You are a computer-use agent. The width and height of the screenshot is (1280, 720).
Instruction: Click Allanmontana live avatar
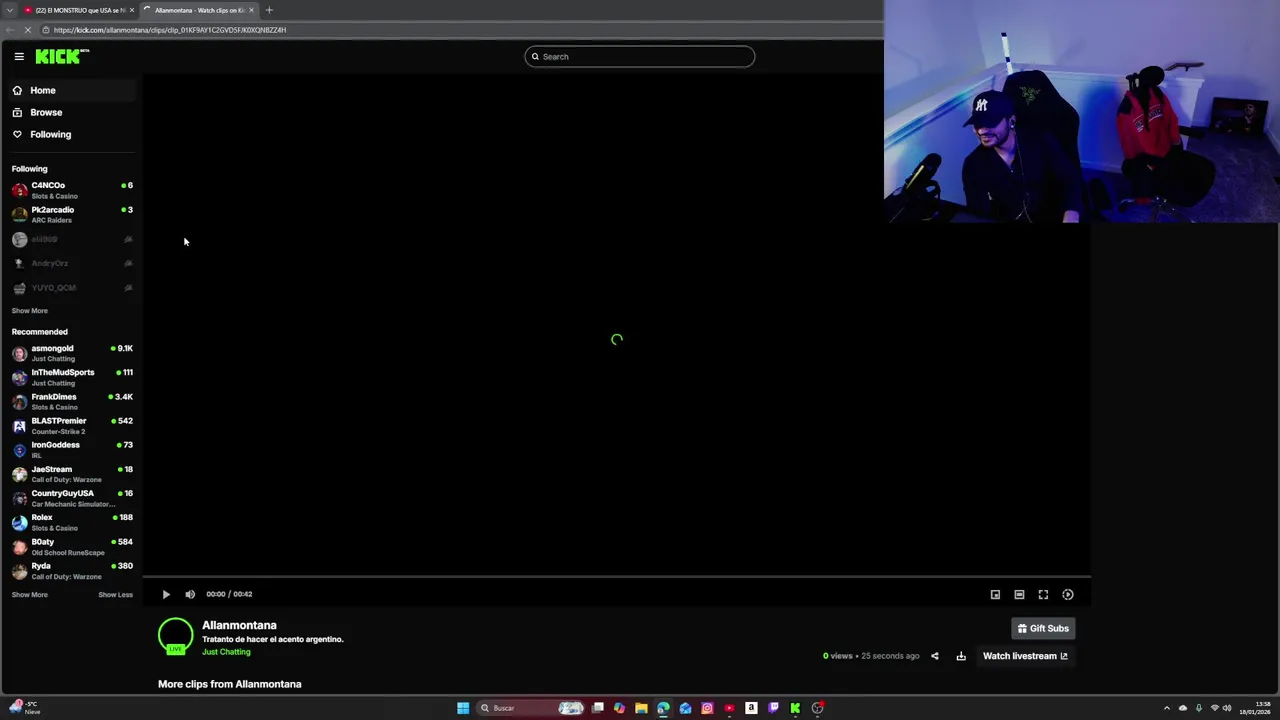coord(175,636)
